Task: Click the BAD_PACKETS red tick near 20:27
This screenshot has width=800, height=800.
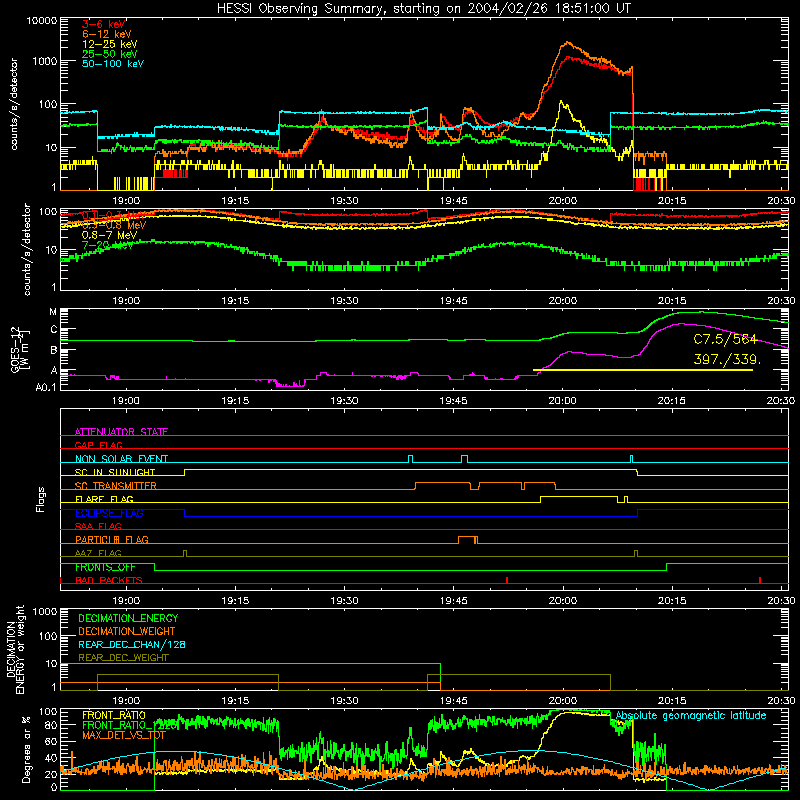Action: click(760, 580)
